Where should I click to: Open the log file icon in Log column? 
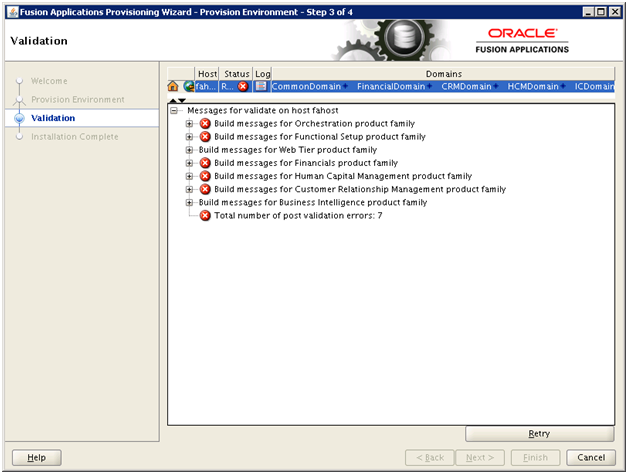pos(261,86)
